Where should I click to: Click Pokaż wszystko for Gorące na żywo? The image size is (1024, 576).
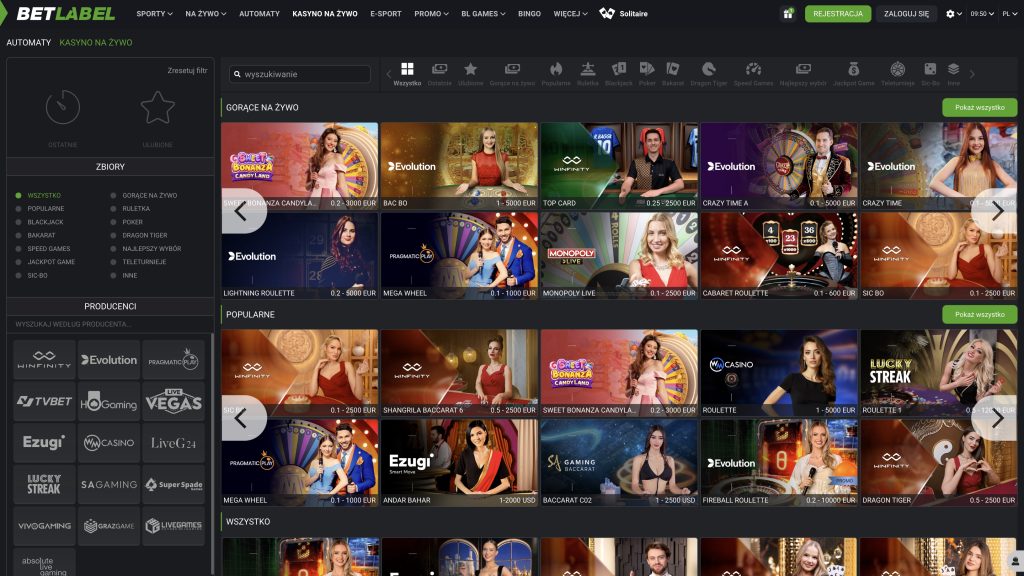click(x=979, y=107)
